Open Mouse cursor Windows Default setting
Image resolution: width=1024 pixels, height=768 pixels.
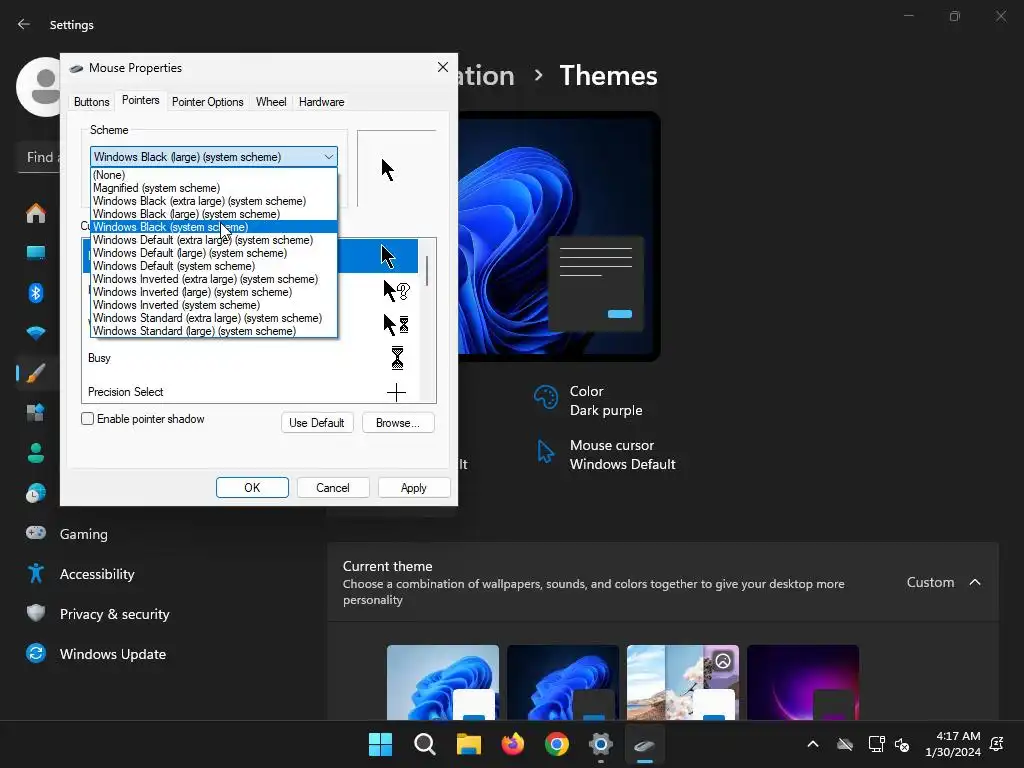pyautogui.click(x=605, y=455)
